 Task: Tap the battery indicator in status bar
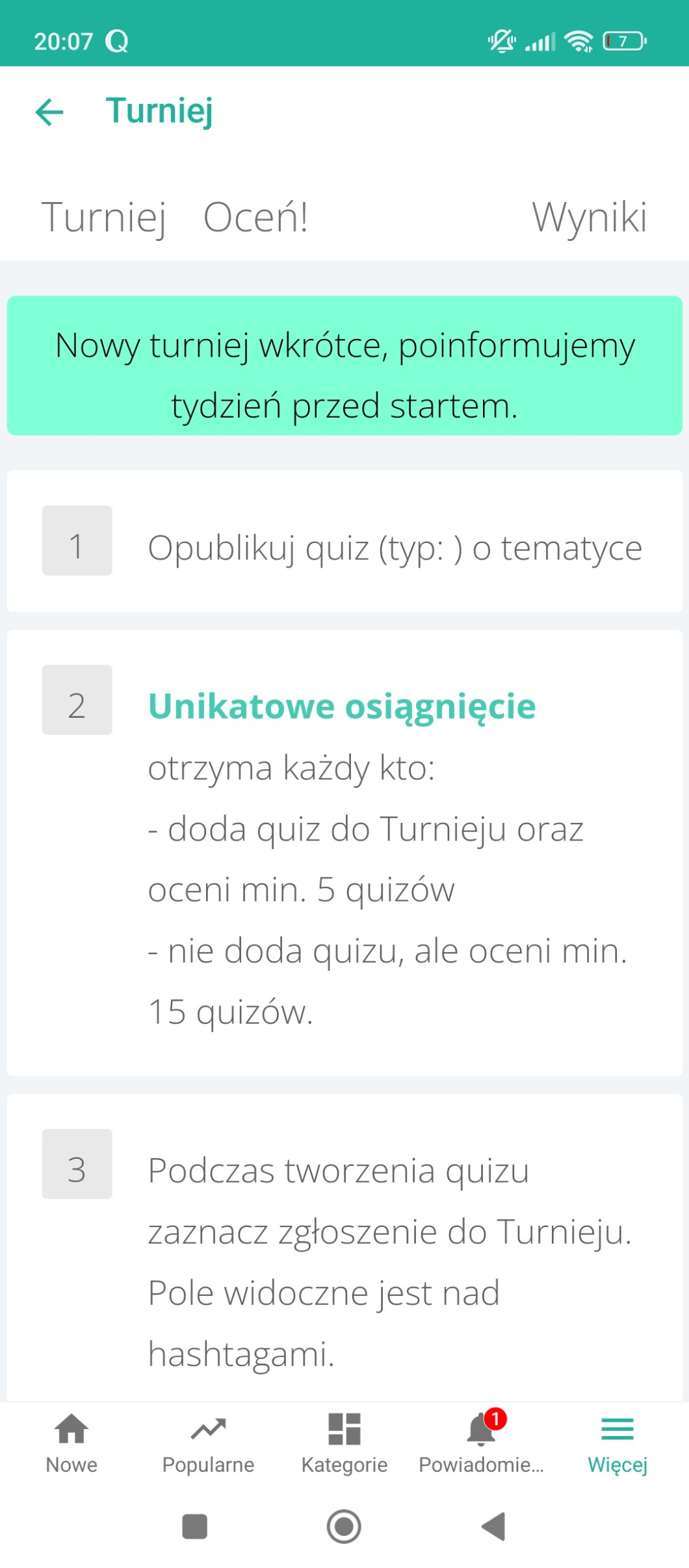(624, 42)
